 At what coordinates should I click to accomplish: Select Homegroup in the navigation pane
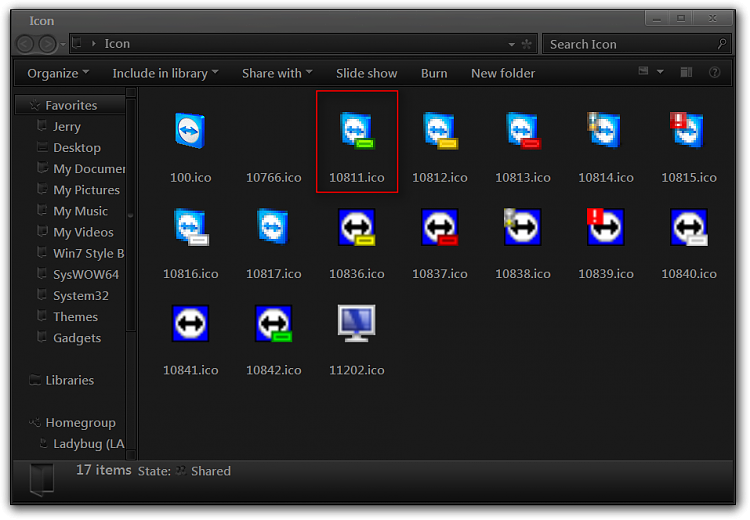[x=80, y=423]
